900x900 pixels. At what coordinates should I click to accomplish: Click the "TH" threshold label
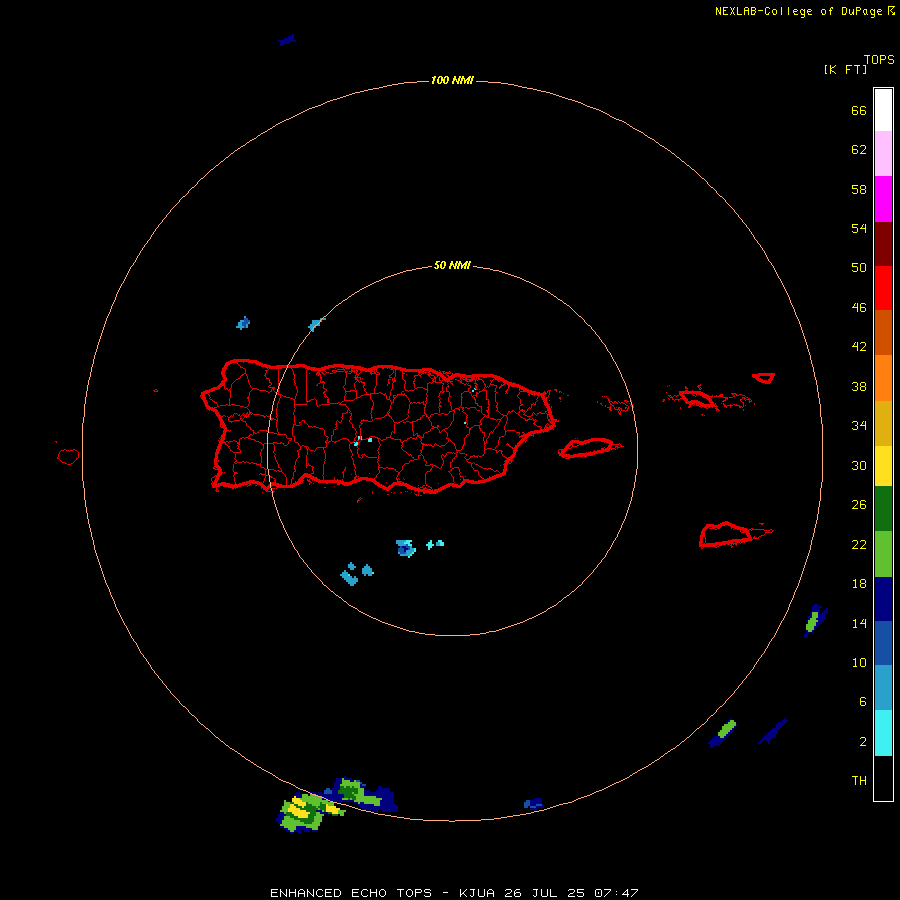[859, 780]
